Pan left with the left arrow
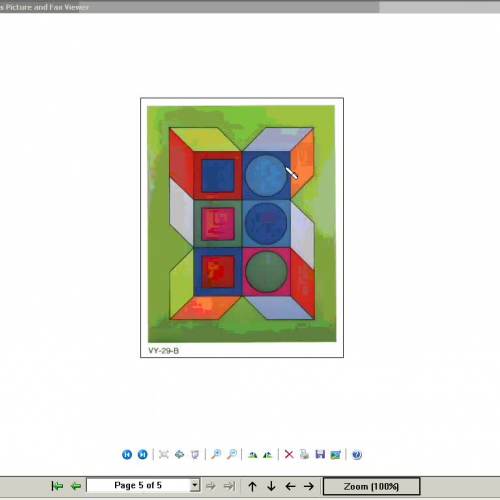The height and width of the screenshot is (500, 500). (x=290, y=486)
